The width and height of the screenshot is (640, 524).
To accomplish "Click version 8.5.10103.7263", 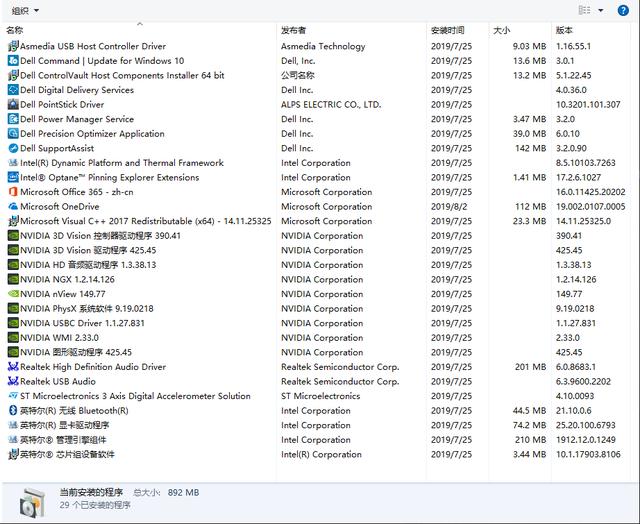I will (586, 163).
